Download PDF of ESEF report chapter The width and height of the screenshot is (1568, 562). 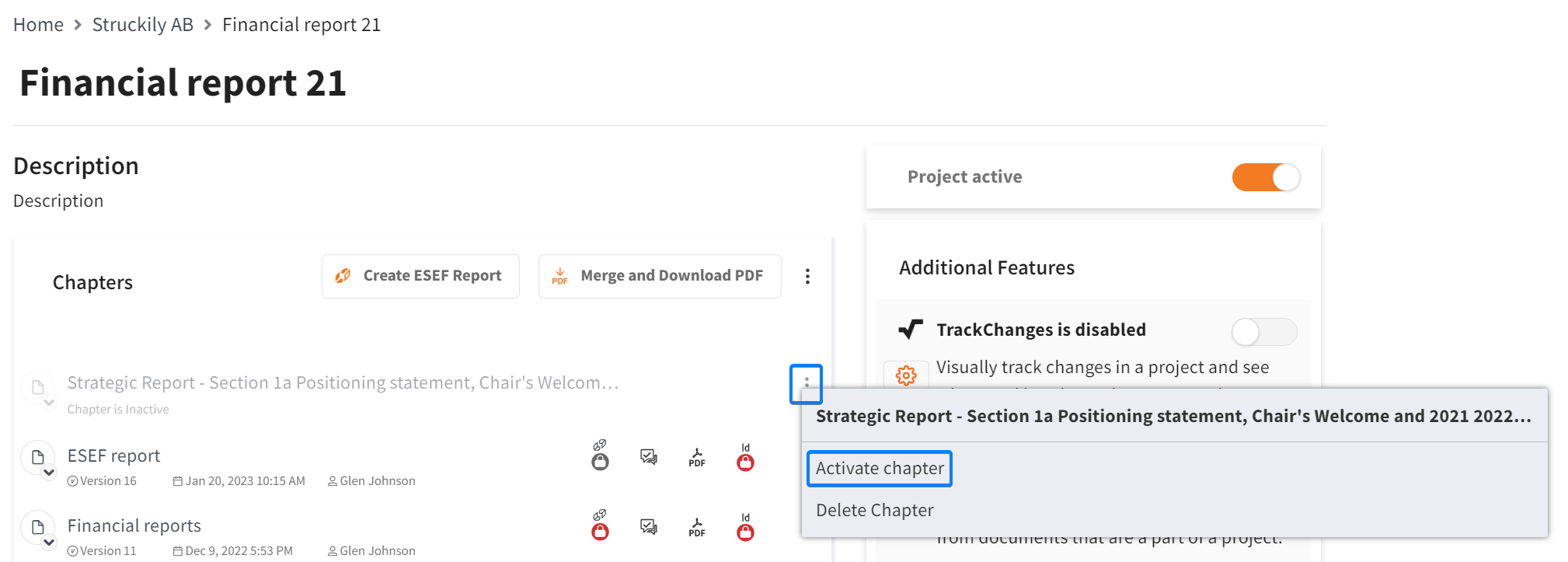697,457
